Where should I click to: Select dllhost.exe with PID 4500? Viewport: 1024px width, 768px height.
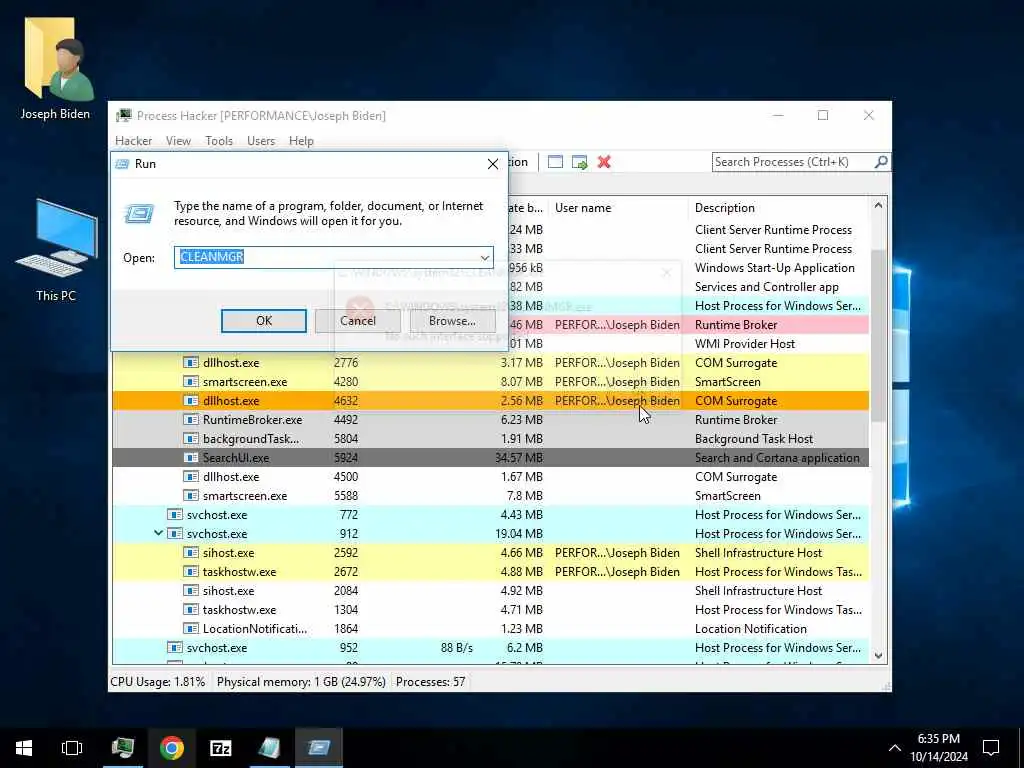pyautogui.click(x=490, y=477)
